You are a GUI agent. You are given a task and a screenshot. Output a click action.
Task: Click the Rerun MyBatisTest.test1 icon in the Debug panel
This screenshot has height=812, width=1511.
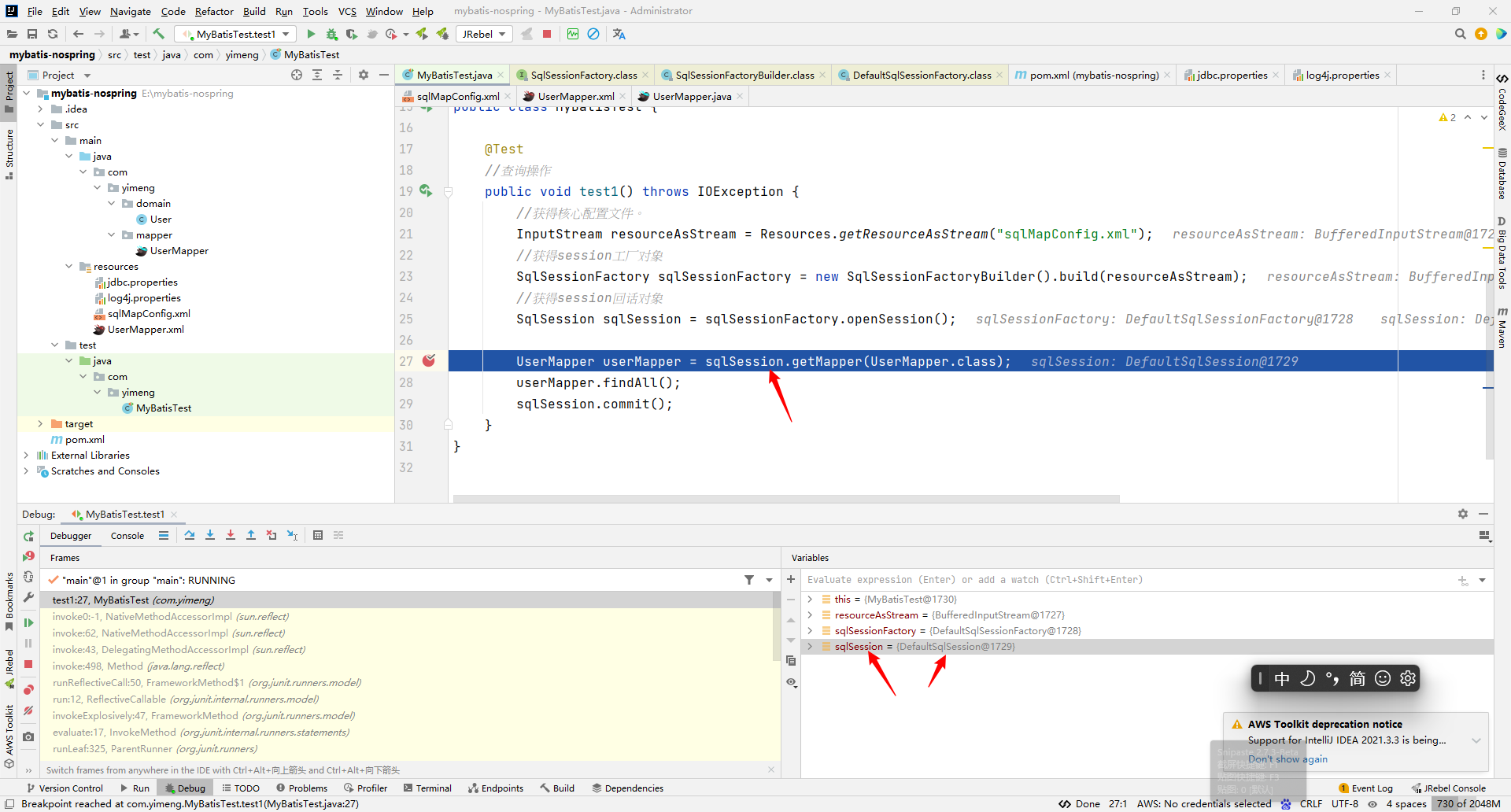pyautogui.click(x=28, y=536)
